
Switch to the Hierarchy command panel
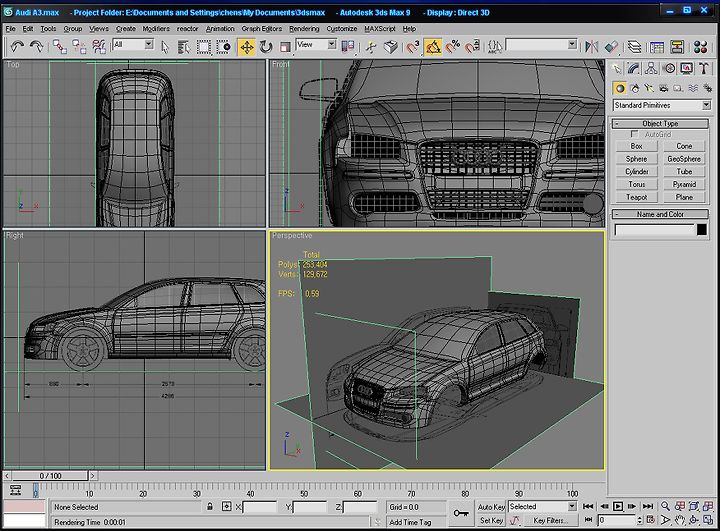[x=651, y=68]
